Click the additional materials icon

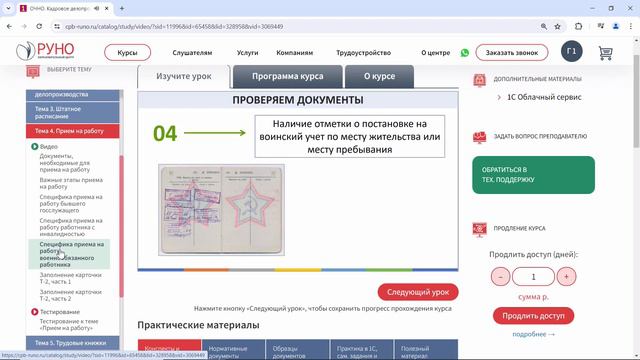point(480,80)
